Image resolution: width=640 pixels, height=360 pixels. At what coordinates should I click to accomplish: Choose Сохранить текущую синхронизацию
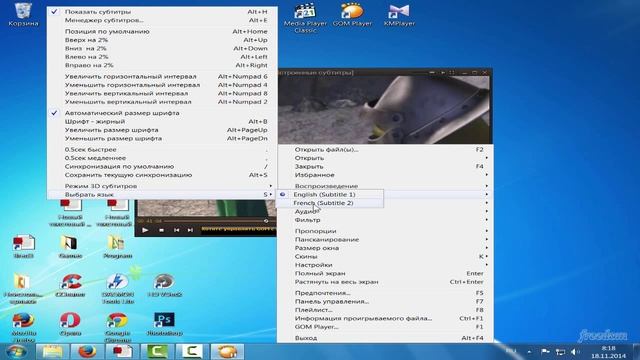pyautogui.click(x=162, y=175)
